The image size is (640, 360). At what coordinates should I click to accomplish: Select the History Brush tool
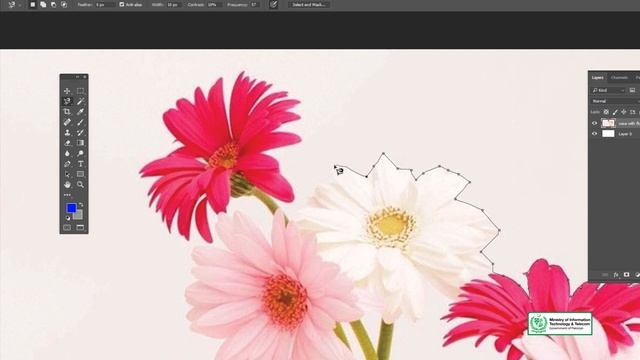point(80,132)
